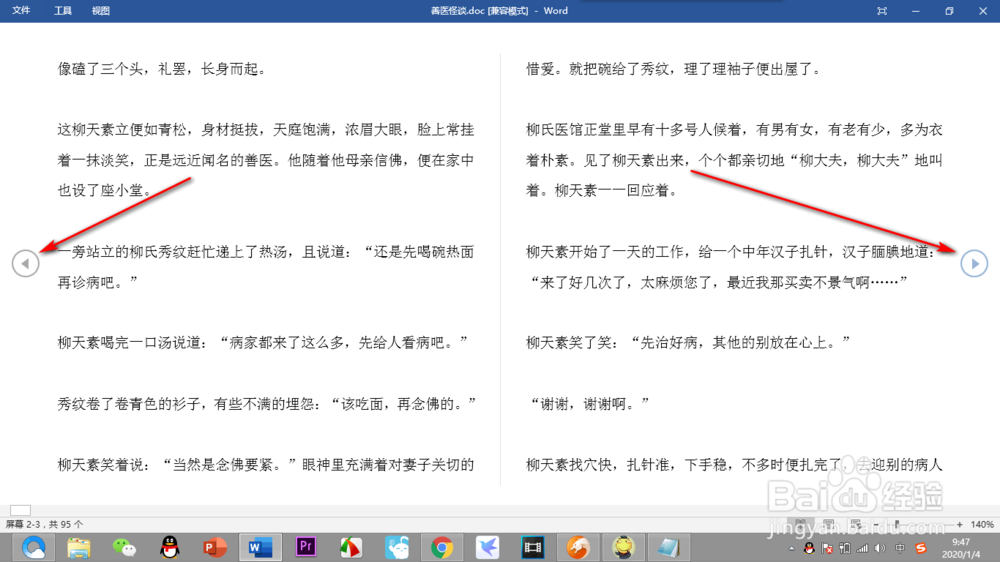
Task: Switch to read mode view icon
Action: 800,524
